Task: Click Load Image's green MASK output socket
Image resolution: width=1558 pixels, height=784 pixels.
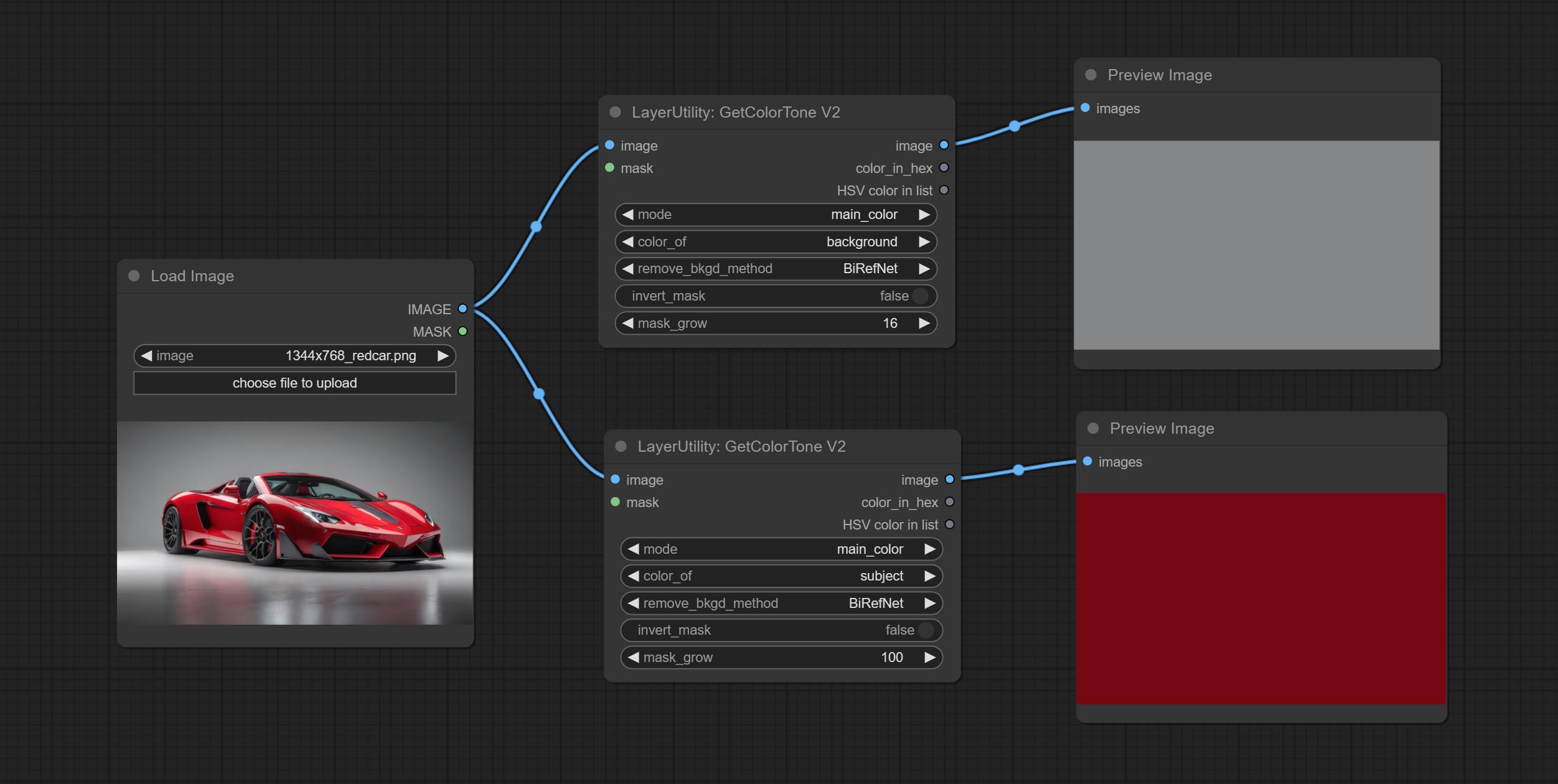Action: click(462, 331)
